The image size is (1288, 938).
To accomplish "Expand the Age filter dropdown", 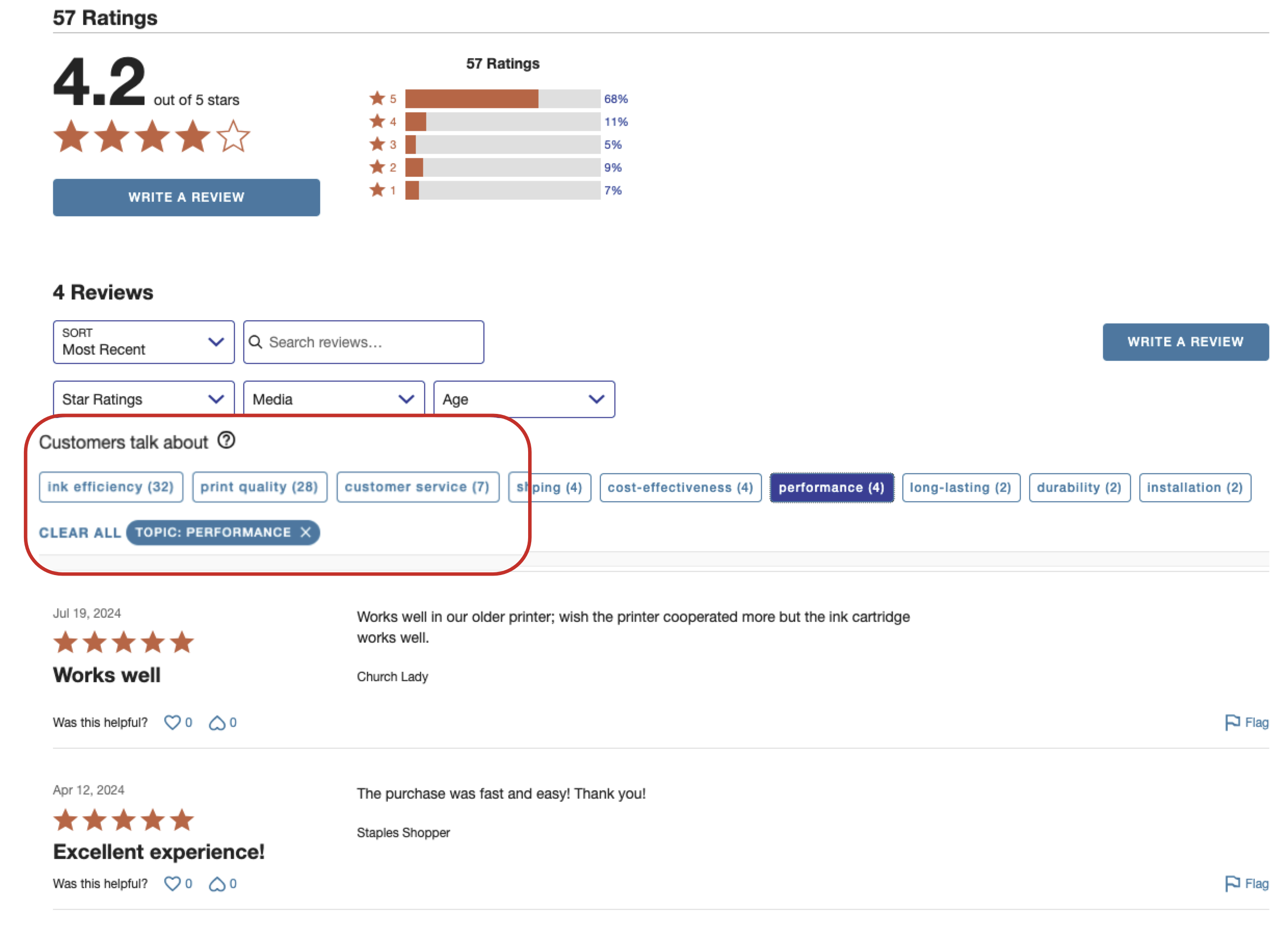I will (x=523, y=399).
